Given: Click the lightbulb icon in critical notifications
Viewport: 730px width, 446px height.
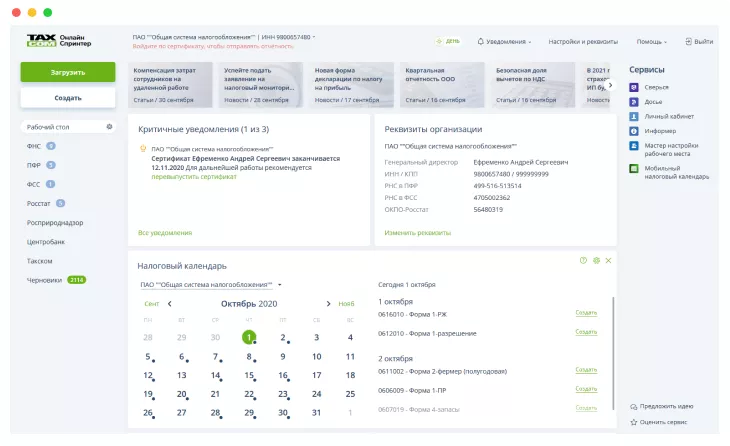Looking at the screenshot, I should tap(143, 149).
